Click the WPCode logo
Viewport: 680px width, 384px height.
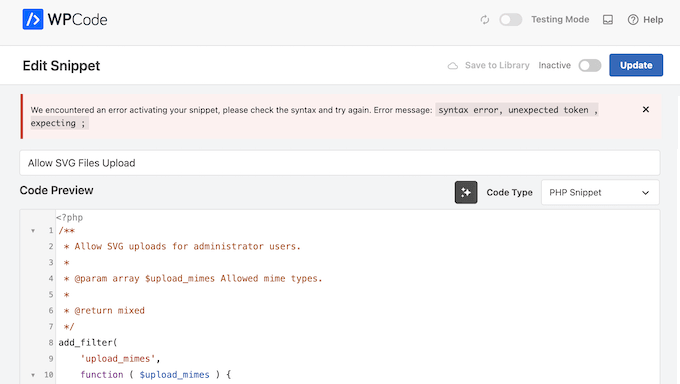(x=65, y=20)
